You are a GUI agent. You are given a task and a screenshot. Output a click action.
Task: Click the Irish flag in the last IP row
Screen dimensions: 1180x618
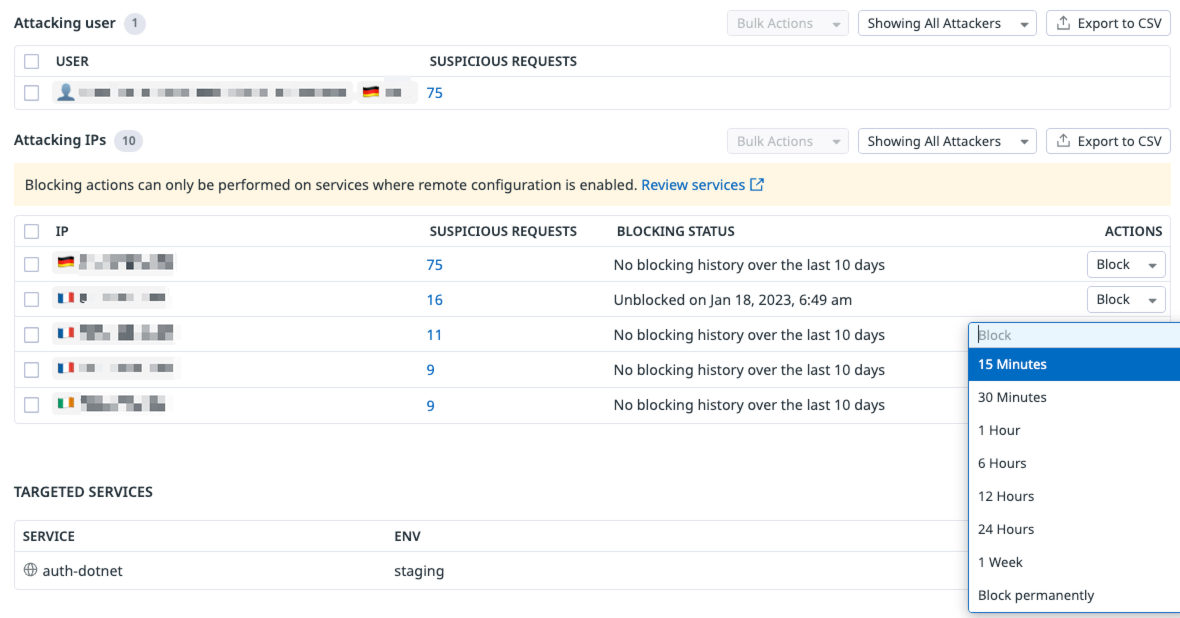click(x=66, y=404)
